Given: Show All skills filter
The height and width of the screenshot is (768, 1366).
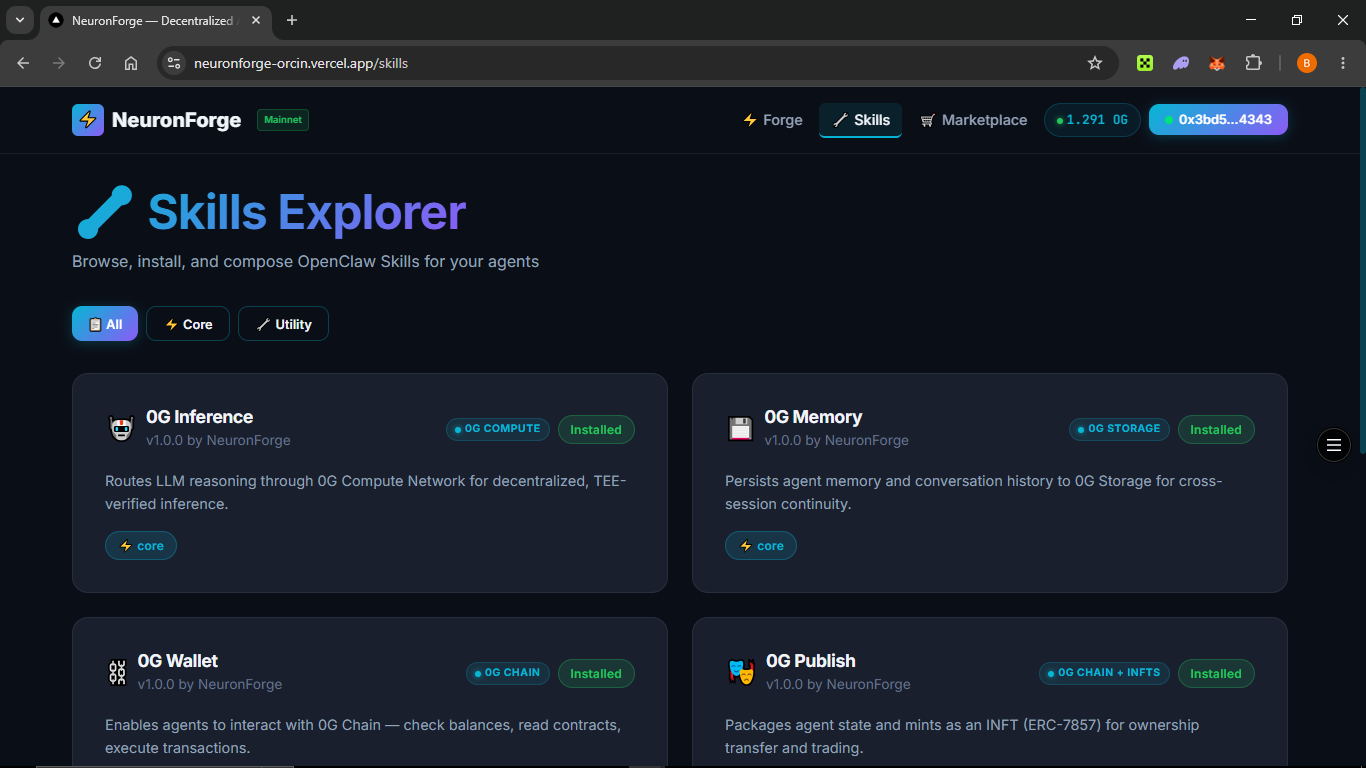Looking at the screenshot, I should coord(105,324).
